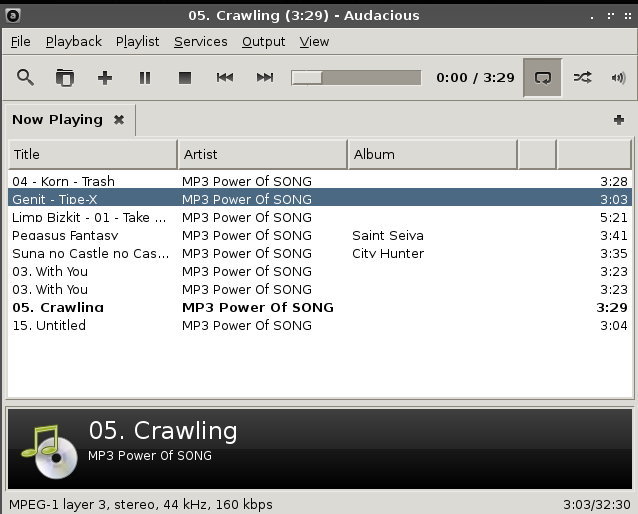The image size is (638, 514).
Task: Skip to the previous track
Action: coord(225,77)
